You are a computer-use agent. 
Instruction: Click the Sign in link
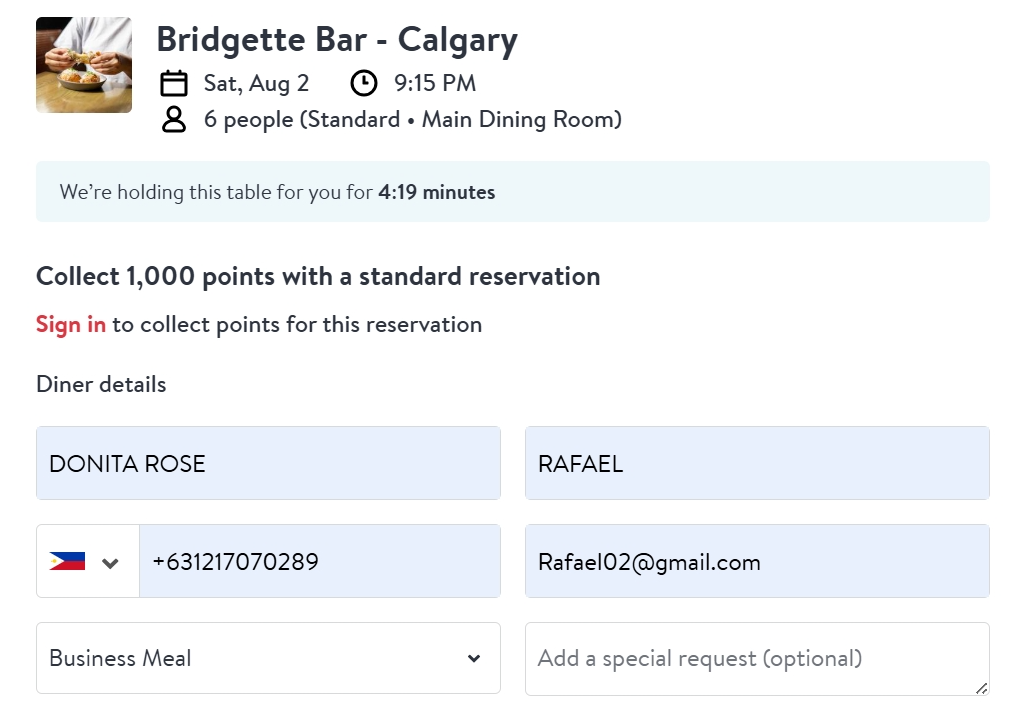click(70, 324)
